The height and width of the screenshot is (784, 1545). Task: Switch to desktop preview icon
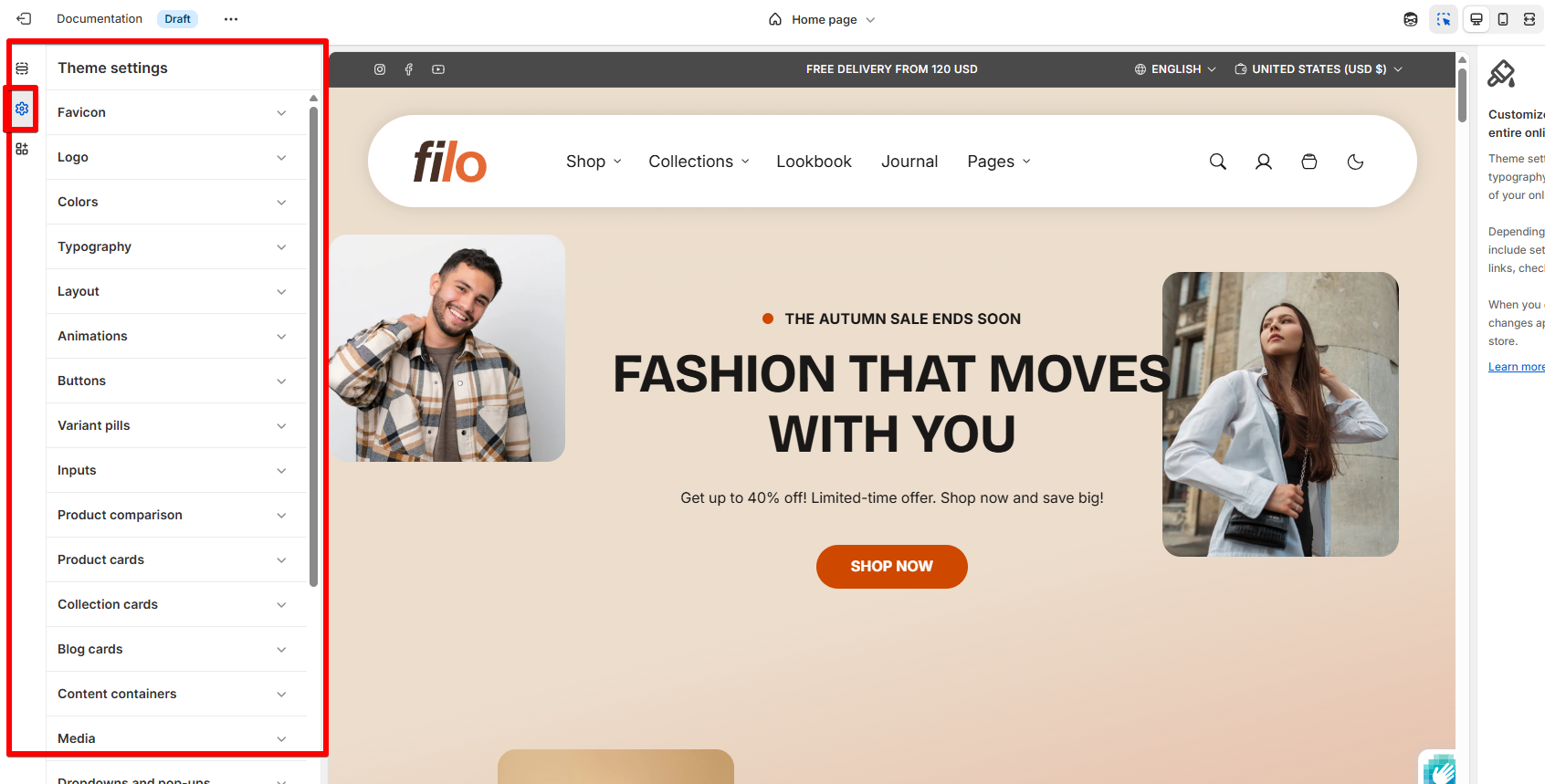pos(1477,19)
